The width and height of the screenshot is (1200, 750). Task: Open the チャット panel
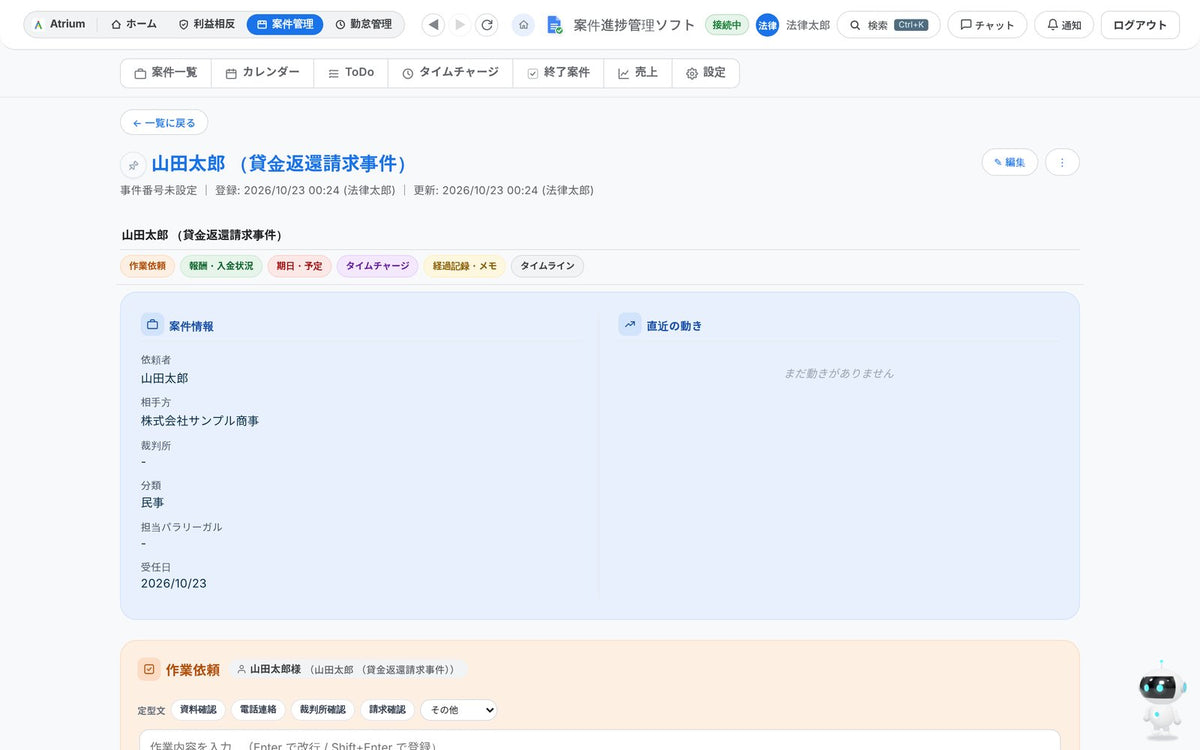click(x=987, y=25)
